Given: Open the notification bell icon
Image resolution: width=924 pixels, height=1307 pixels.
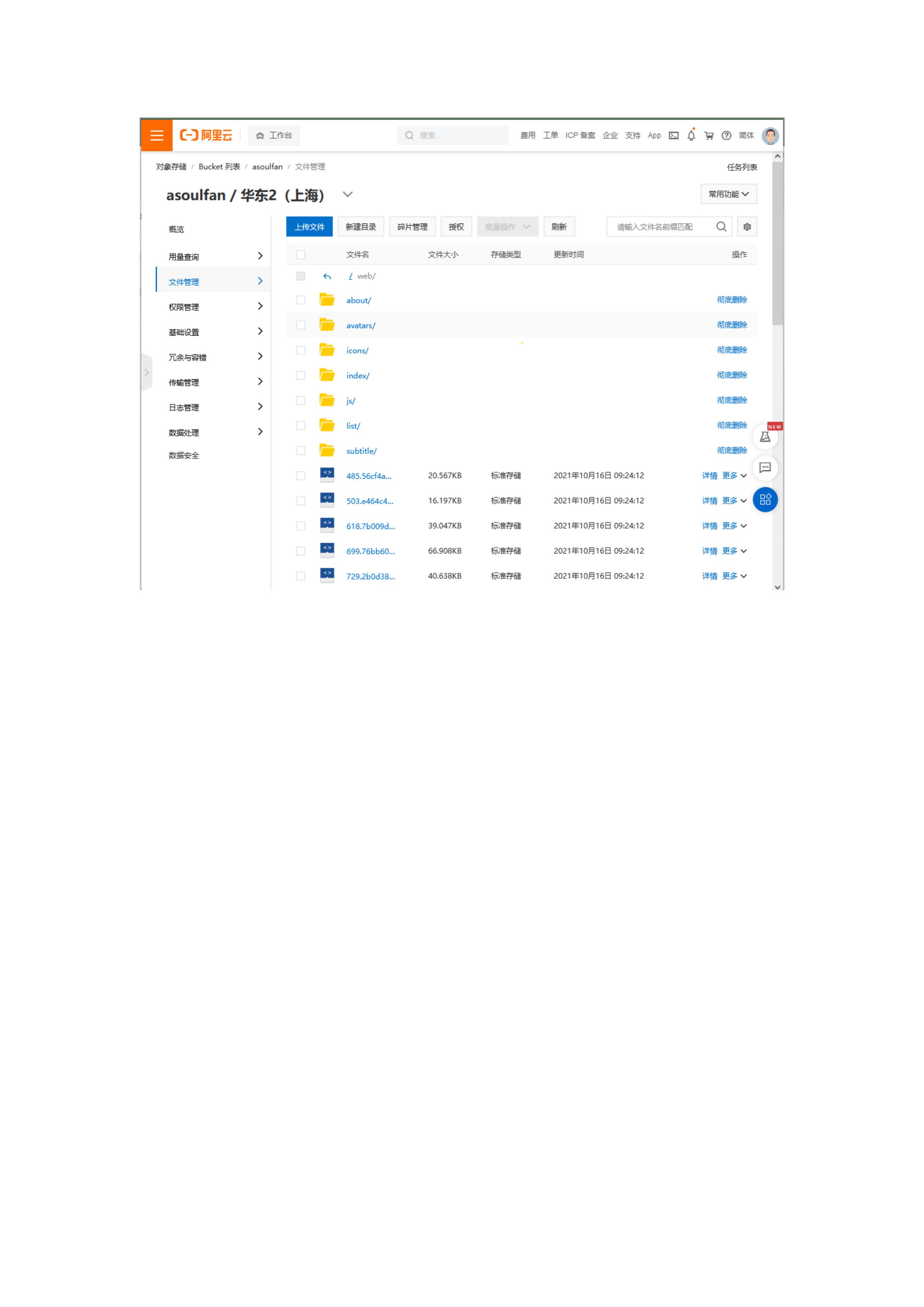Looking at the screenshot, I should tap(691, 136).
